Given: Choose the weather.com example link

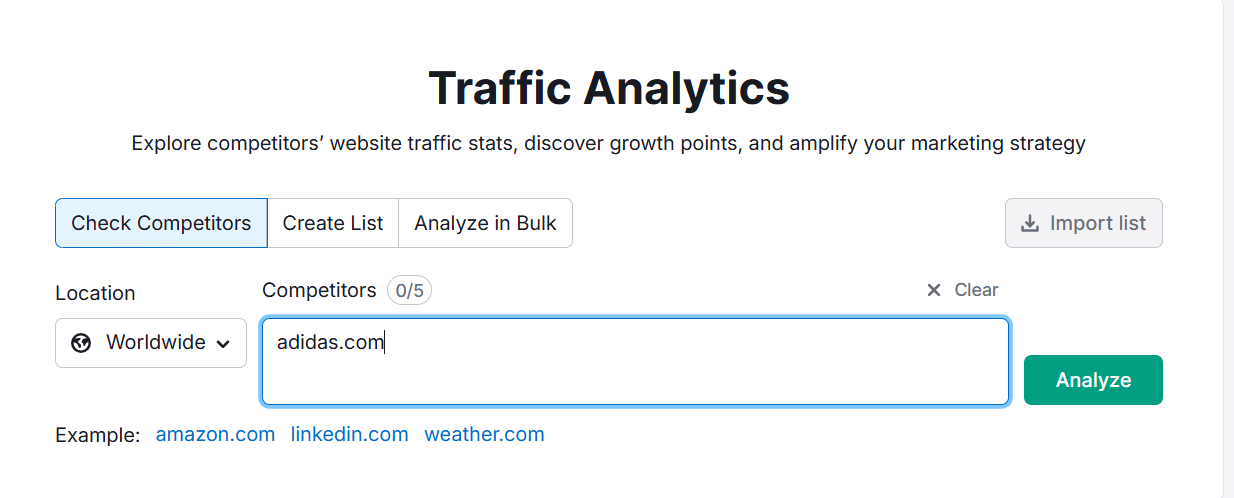Looking at the screenshot, I should pos(484,434).
